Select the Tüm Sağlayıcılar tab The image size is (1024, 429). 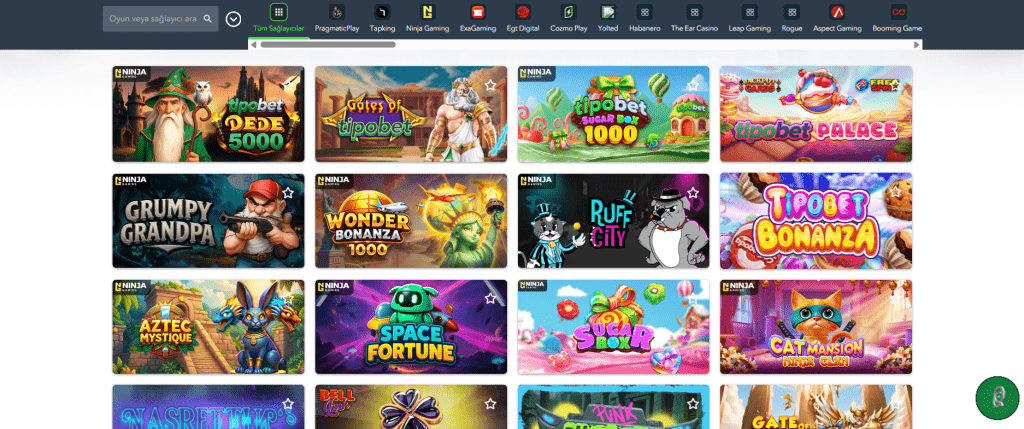[x=279, y=17]
